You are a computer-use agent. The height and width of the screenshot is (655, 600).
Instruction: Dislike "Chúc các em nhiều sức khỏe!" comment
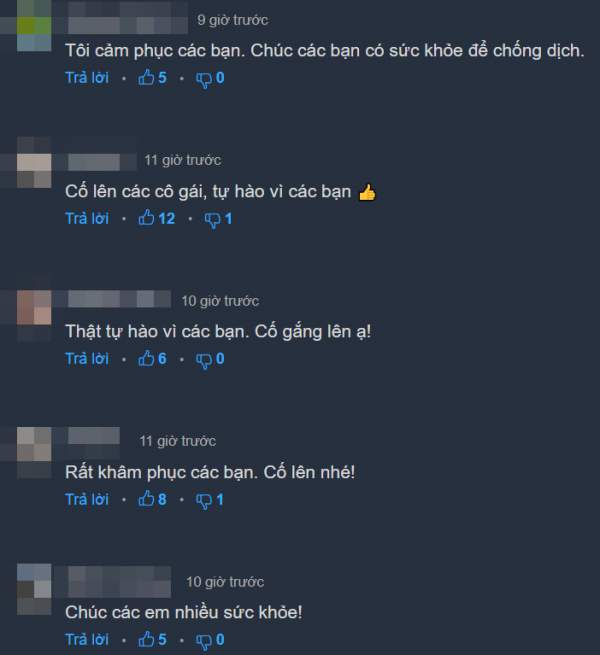pyautogui.click(x=210, y=640)
